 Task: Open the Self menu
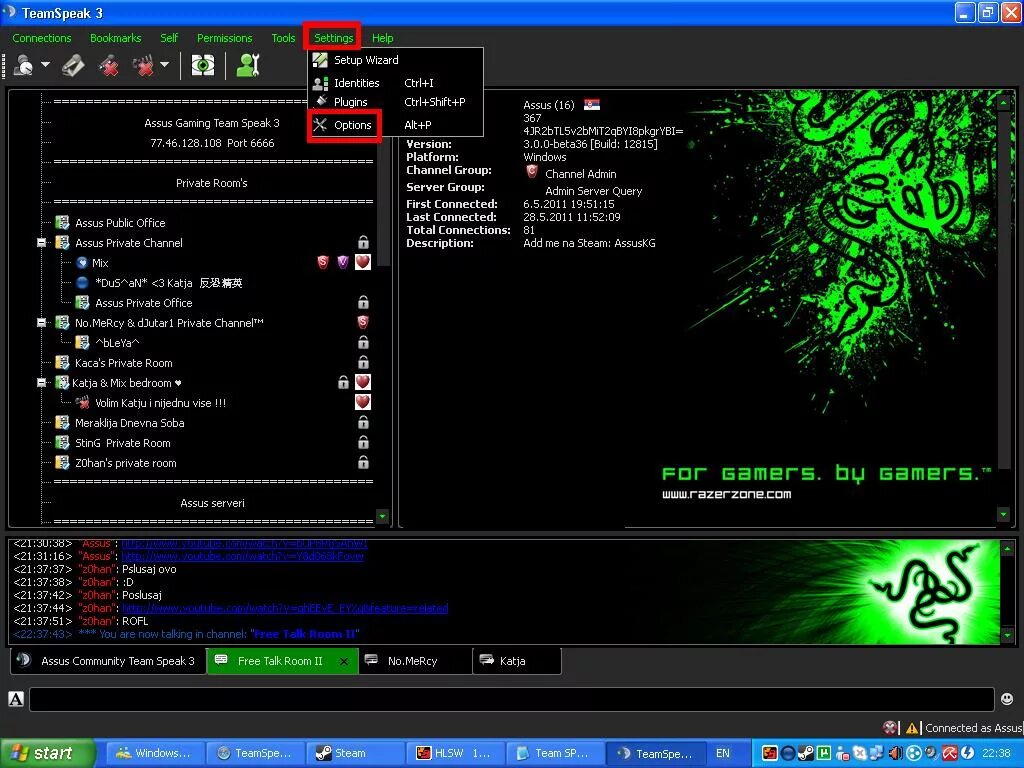pyautogui.click(x=169, y=38)
